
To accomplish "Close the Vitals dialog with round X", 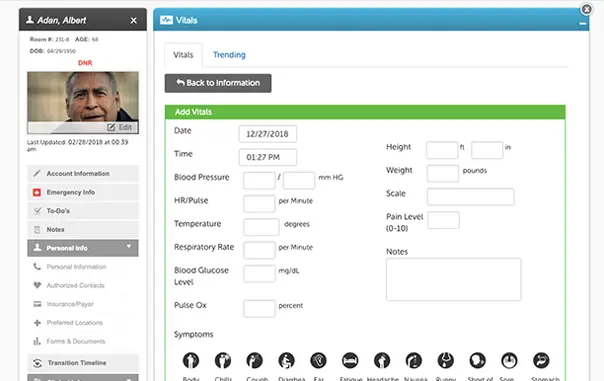I will [586, 9].
